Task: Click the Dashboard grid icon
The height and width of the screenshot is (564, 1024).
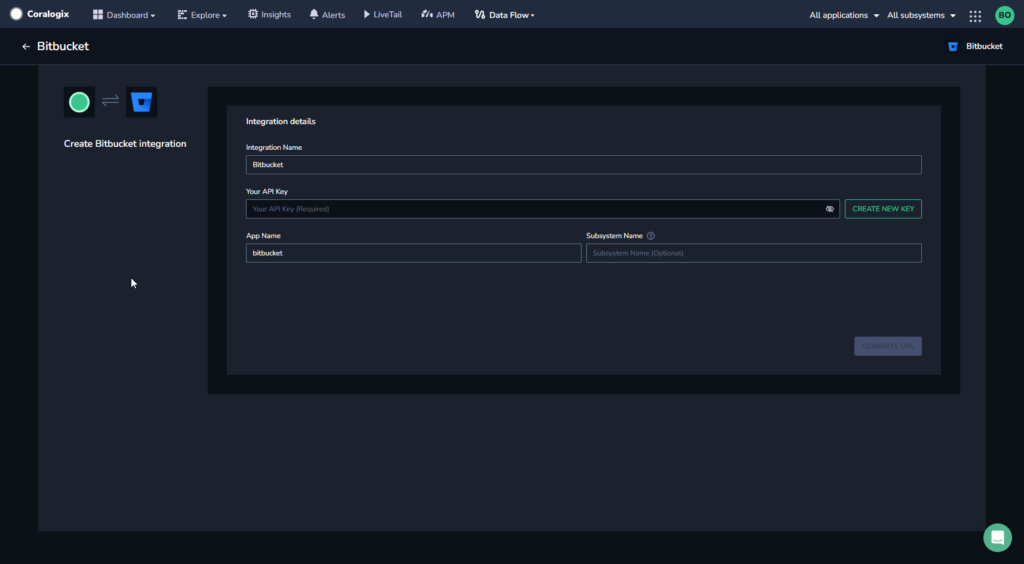Action: coord(98,14)
